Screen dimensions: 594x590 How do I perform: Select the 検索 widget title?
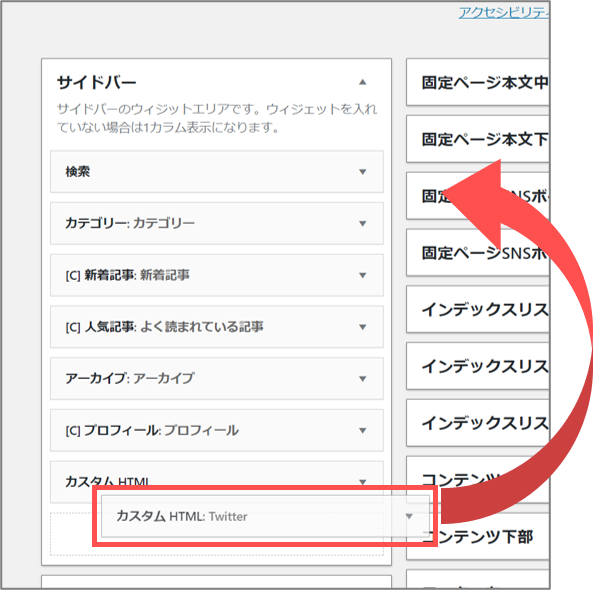pos(78,172)
